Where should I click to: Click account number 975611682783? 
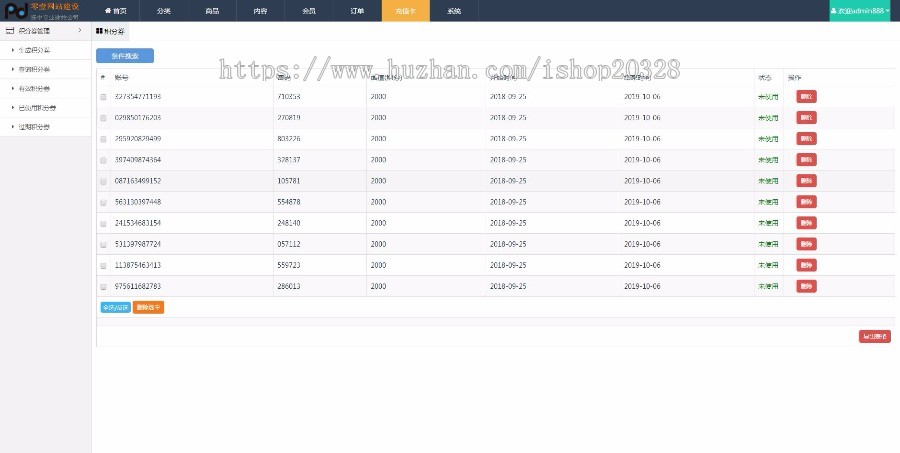pos(138,286)
